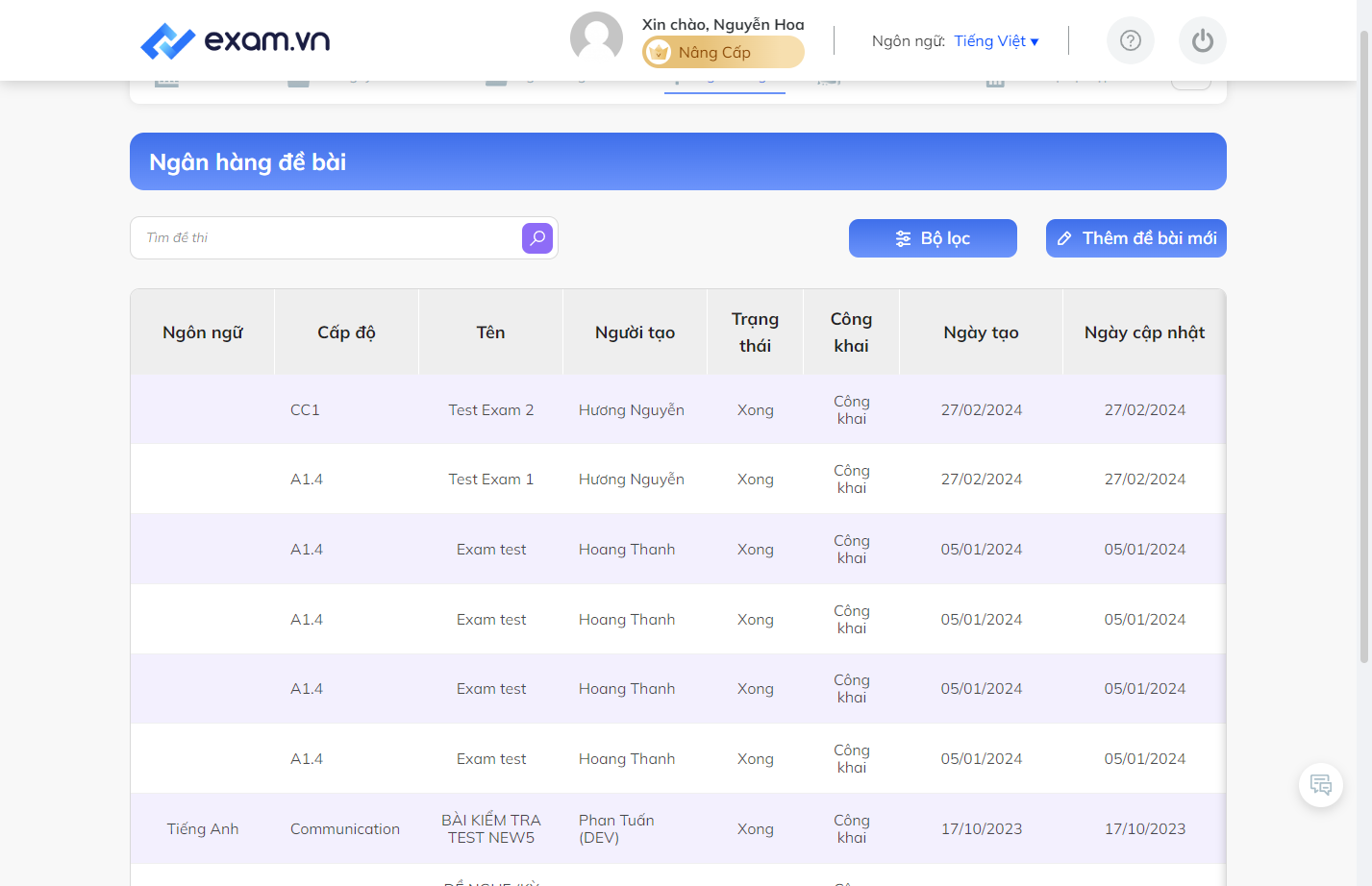
Task: Click the page vertical scrollbar
Action: click(x=1364, y=346)
